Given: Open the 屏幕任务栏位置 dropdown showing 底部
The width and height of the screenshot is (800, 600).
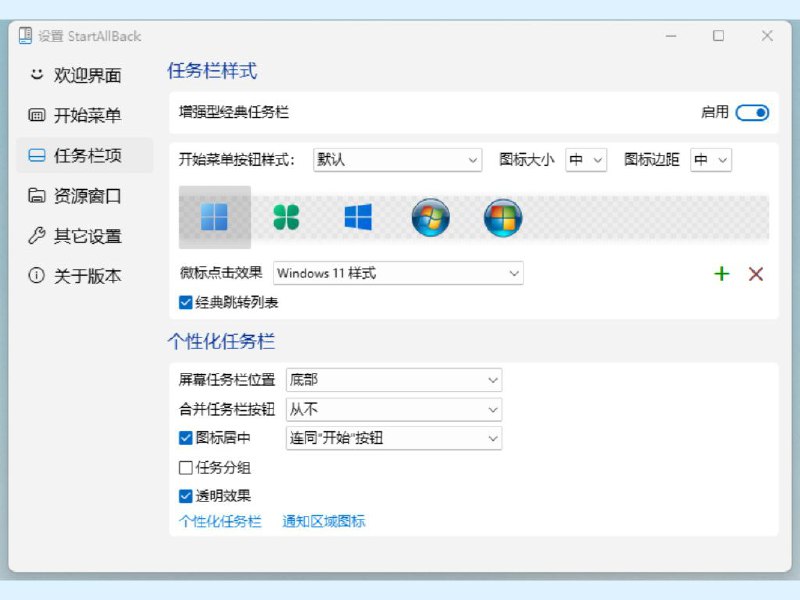Looking at the screenshot, I should (x=394, y=380).
